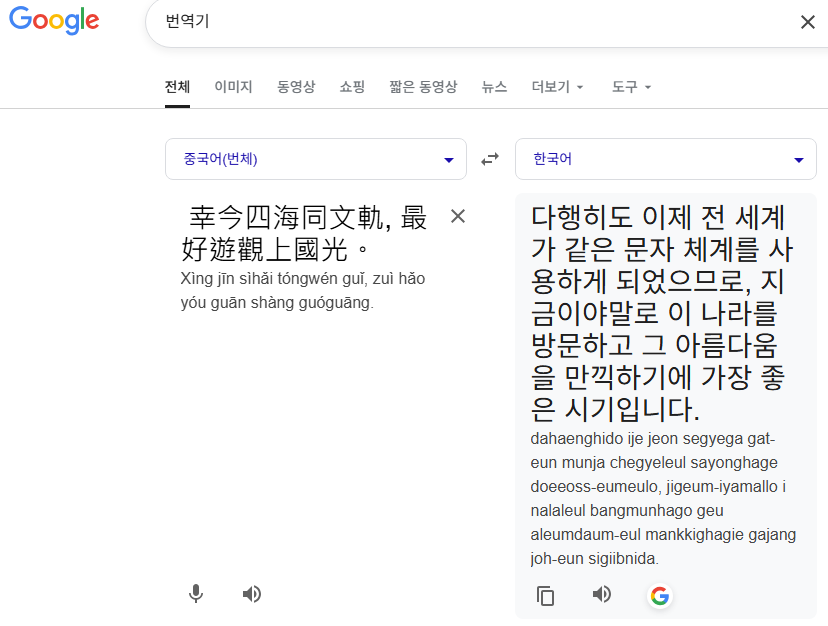Open target language dropdown 한국어
The height and width of the screenshot is (626, 828).
(665, 159)
